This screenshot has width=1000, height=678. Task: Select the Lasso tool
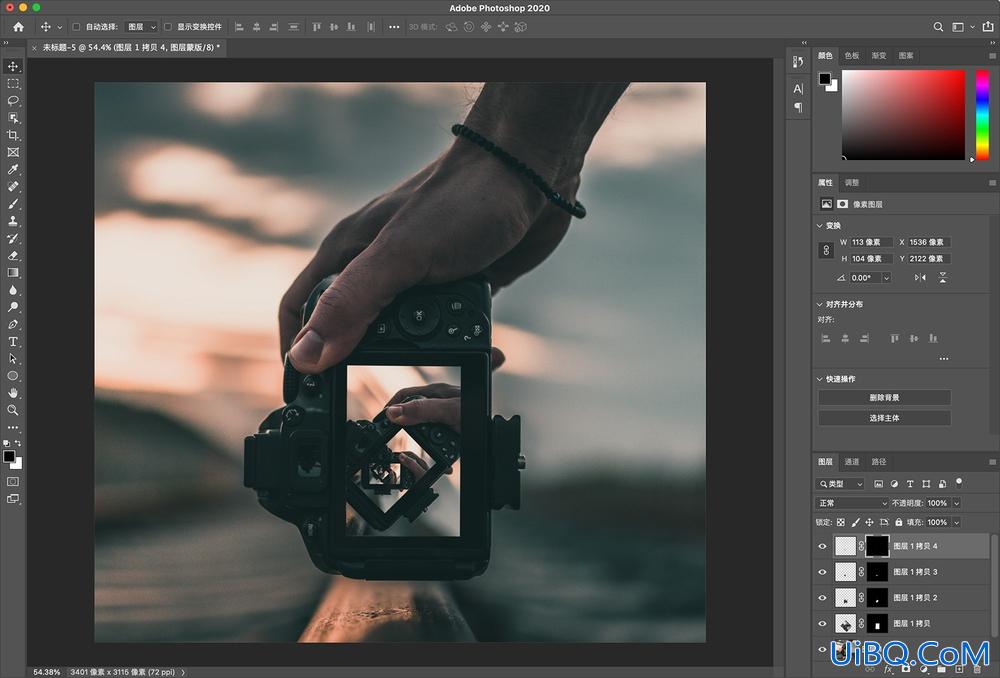(13, 101)
